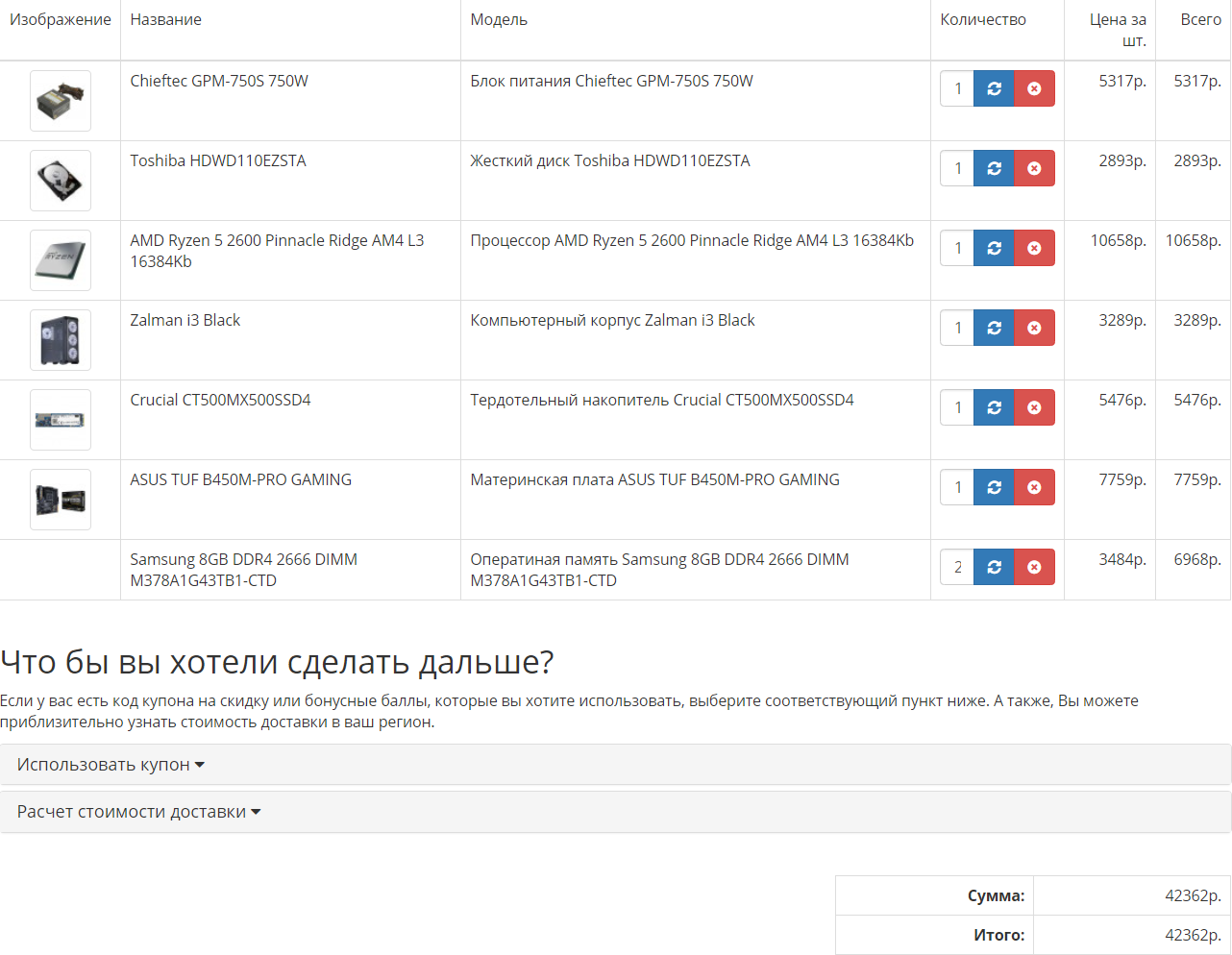
Task: Click the Название column header
Action: pyautogui.click(x=166, y=19)
